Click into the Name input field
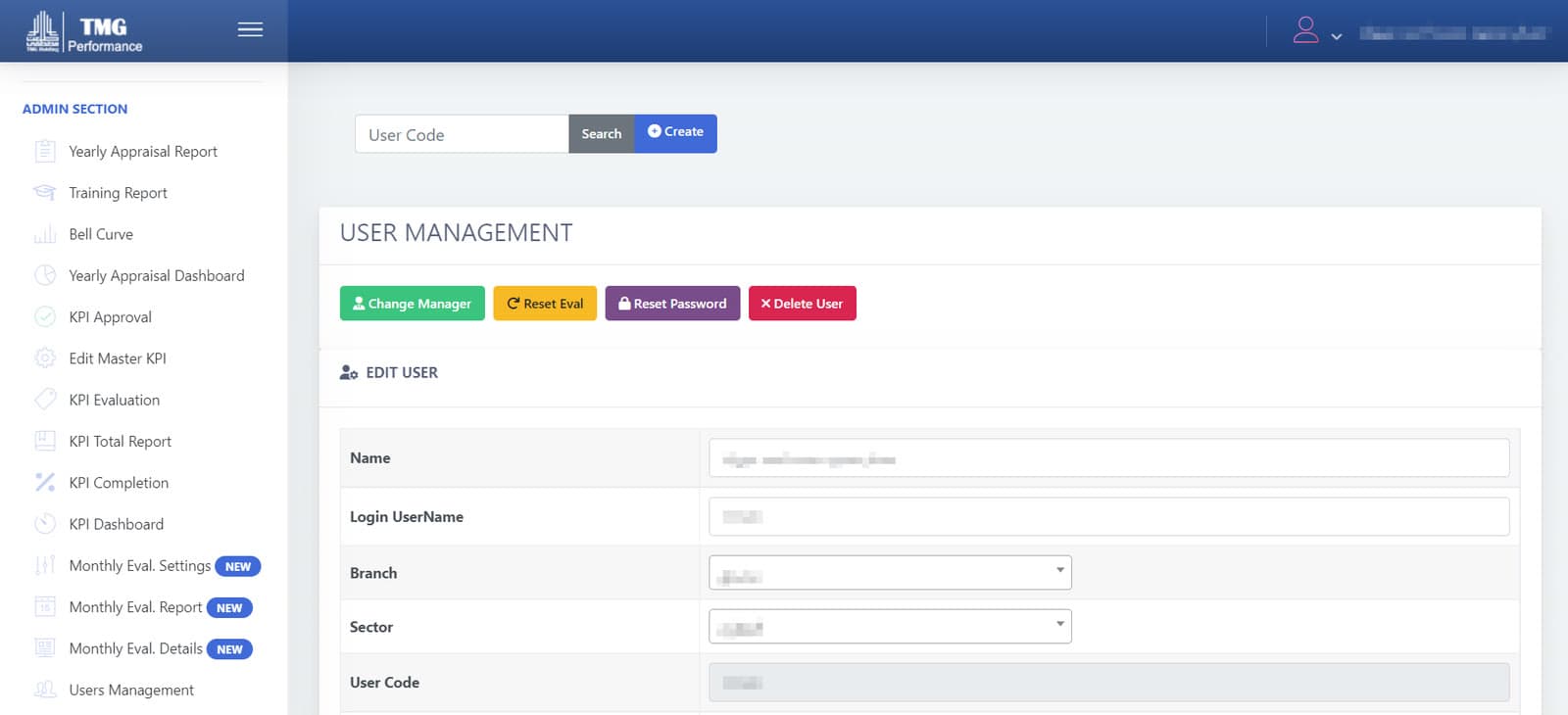 (1109, 457)
